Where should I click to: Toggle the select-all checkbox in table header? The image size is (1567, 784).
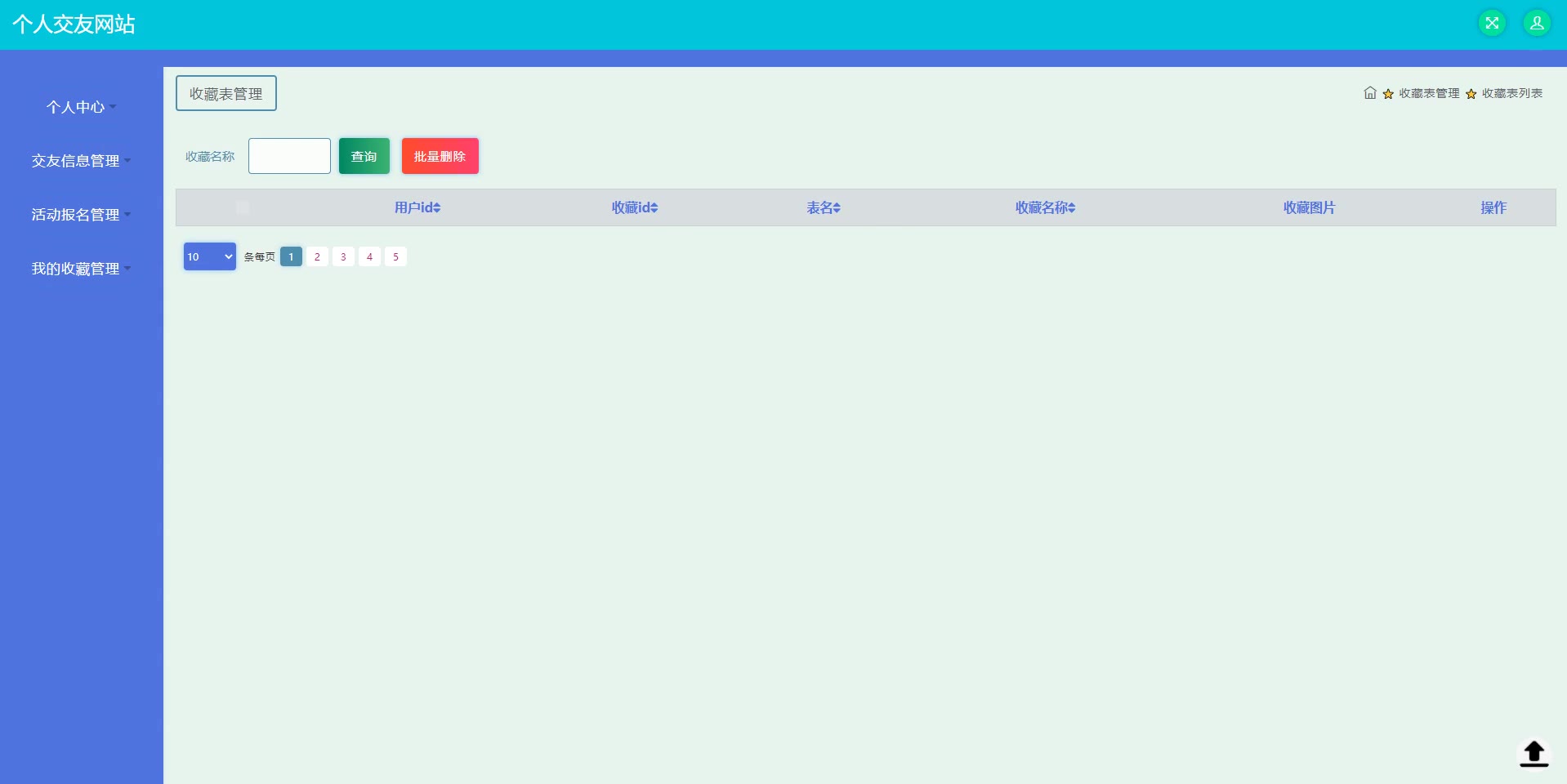pos(243,207)
